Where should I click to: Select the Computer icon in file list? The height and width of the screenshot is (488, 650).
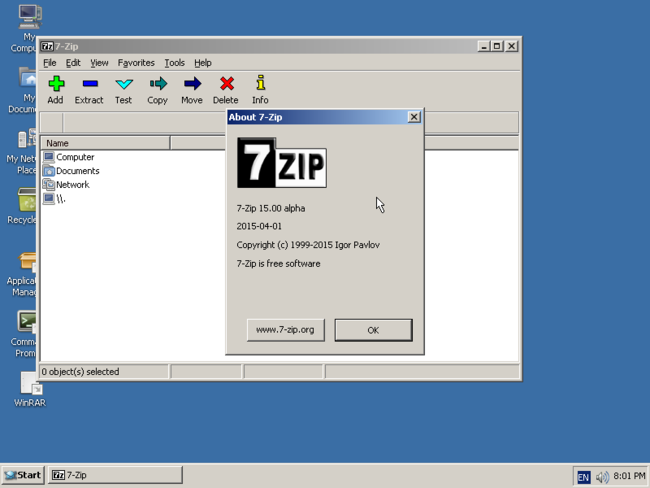click(x=49, y=157)
